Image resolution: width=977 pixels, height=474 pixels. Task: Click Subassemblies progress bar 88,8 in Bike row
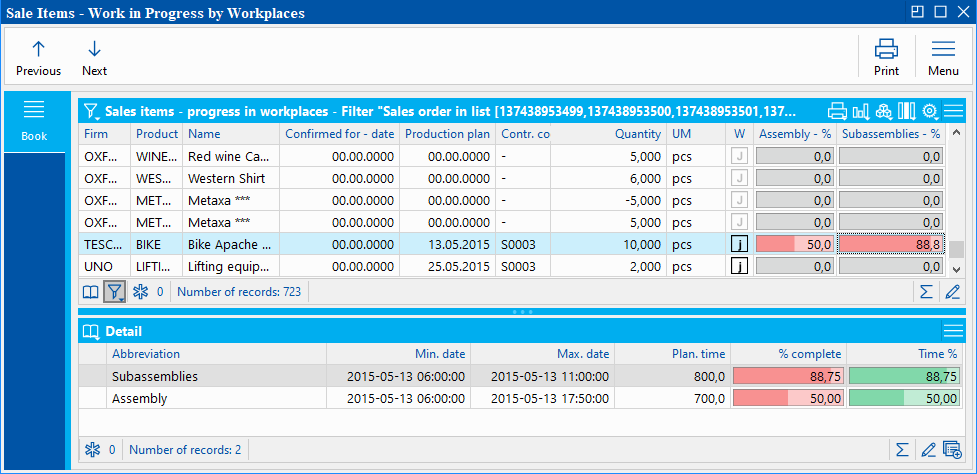[x=891, y=244]
